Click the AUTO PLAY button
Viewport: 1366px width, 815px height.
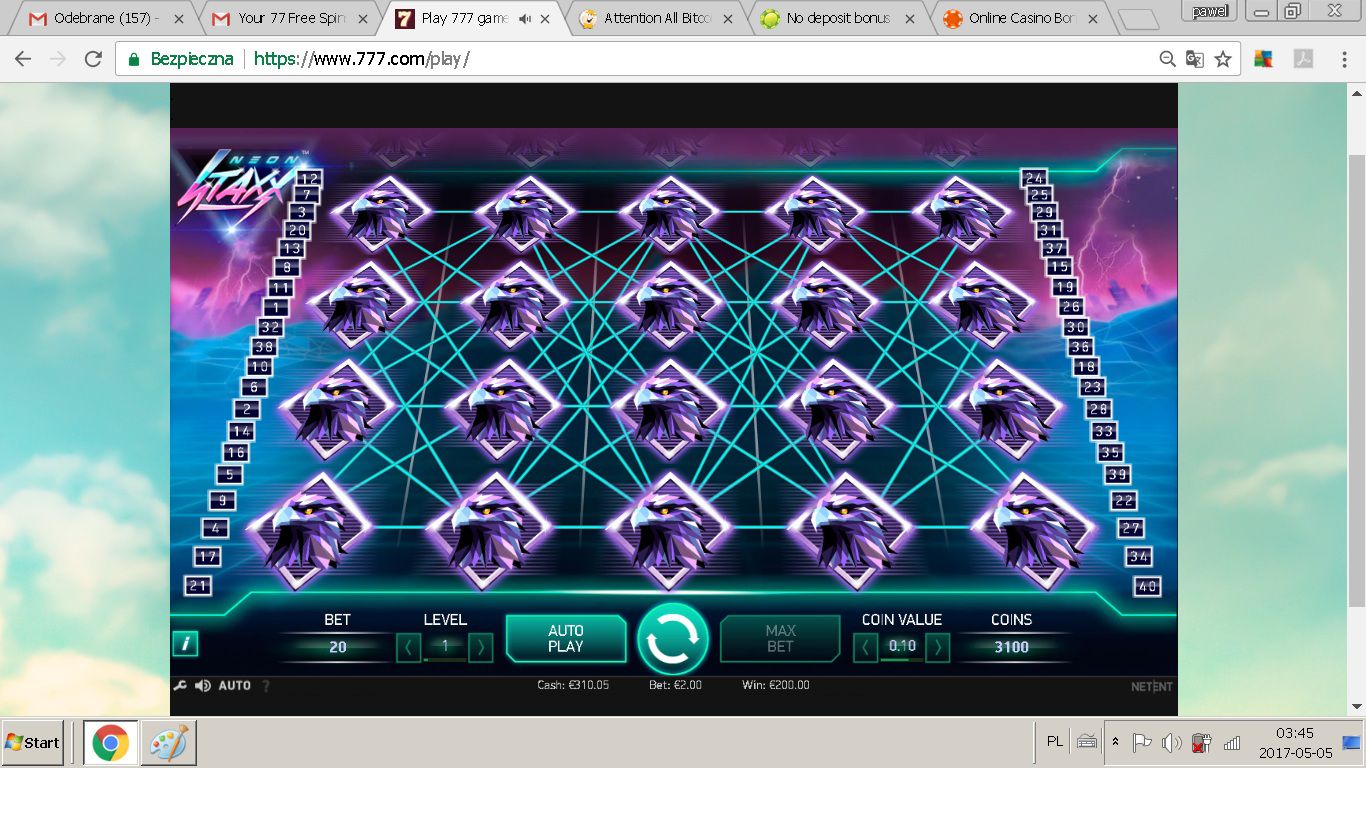coord(566,639)
